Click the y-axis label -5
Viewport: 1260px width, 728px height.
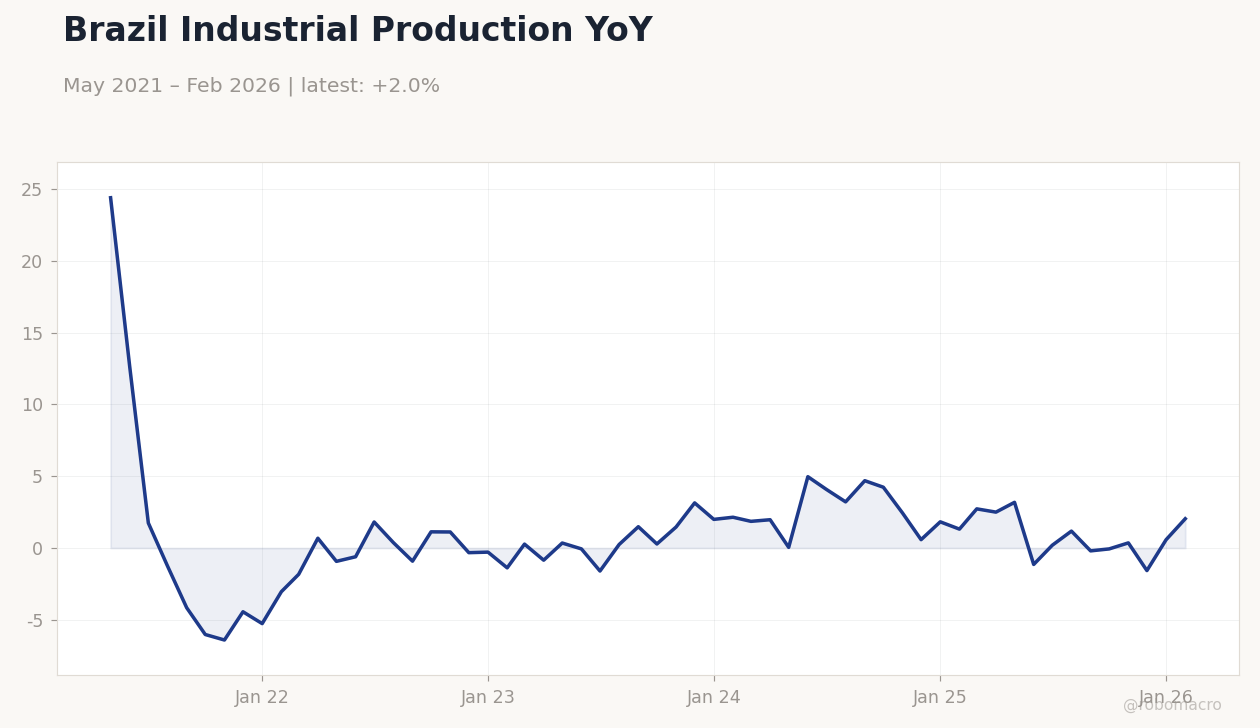pos(34,621)
